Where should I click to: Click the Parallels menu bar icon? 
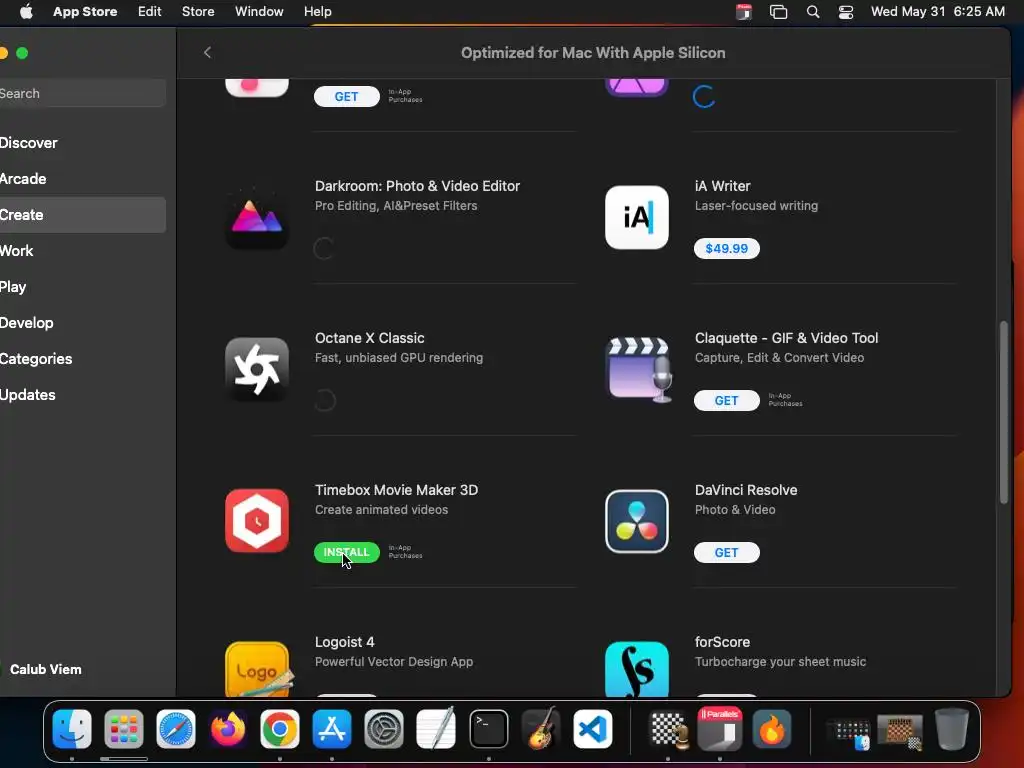tap(744, 12)
